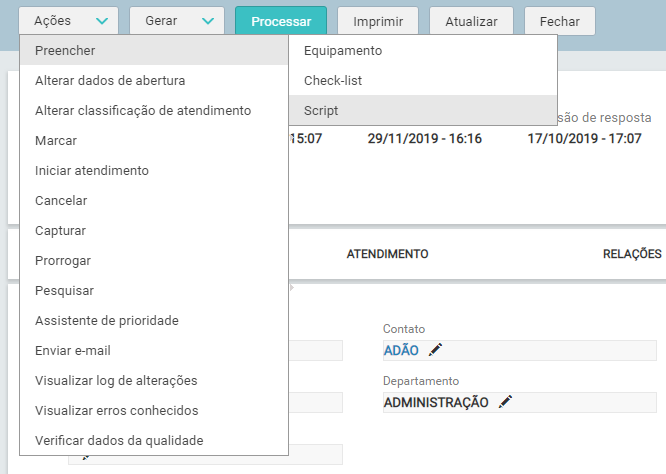Edit Contato with the pencil icon
The width and height of the screenshot is (666, 474).
pyautogui.click(x=435, y=350)
